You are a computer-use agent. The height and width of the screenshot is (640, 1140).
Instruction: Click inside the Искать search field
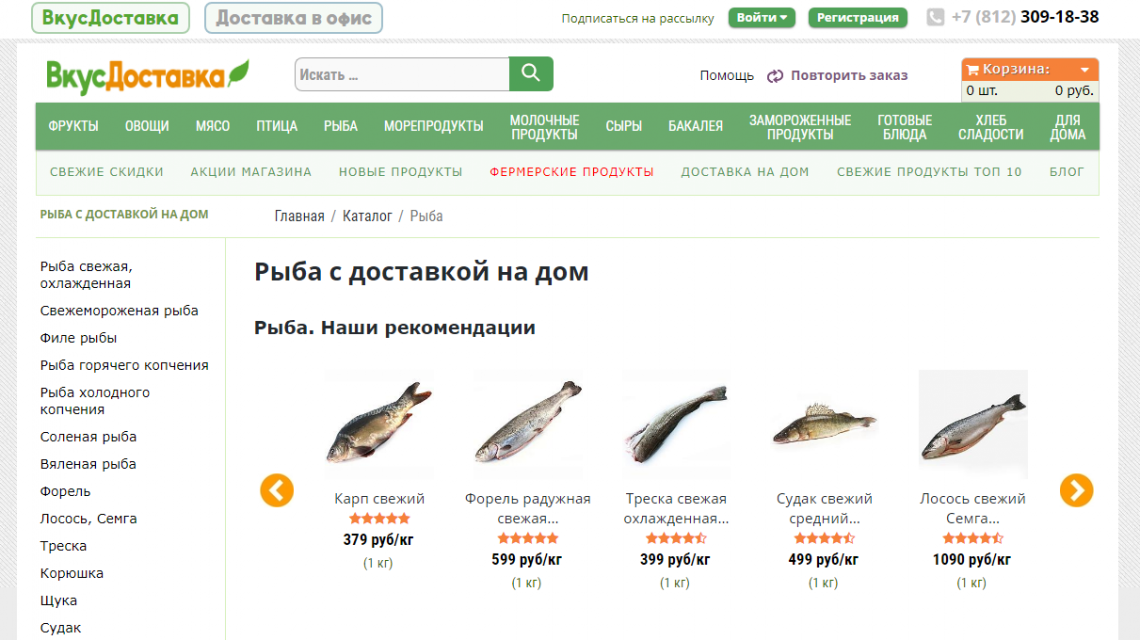pos(402,74)
